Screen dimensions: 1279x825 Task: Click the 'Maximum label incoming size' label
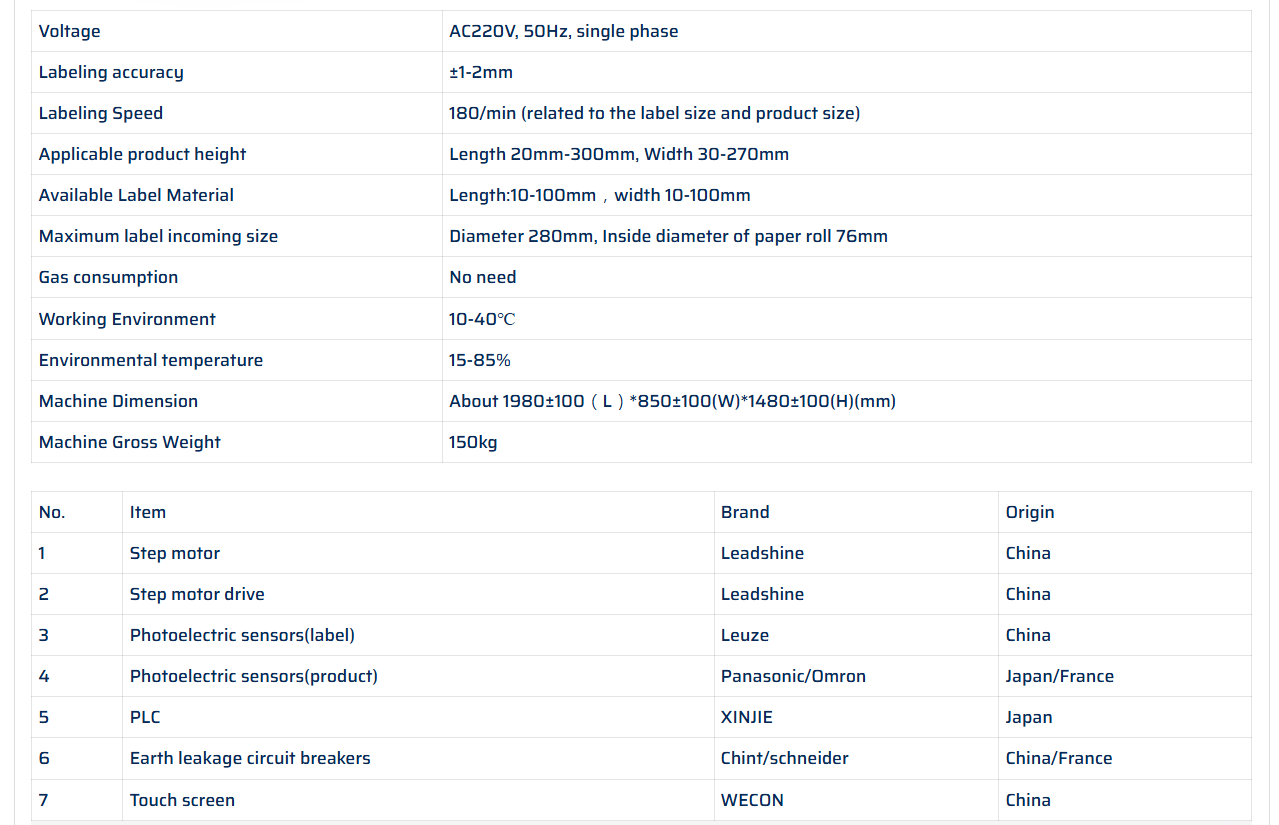pos(158,236)
